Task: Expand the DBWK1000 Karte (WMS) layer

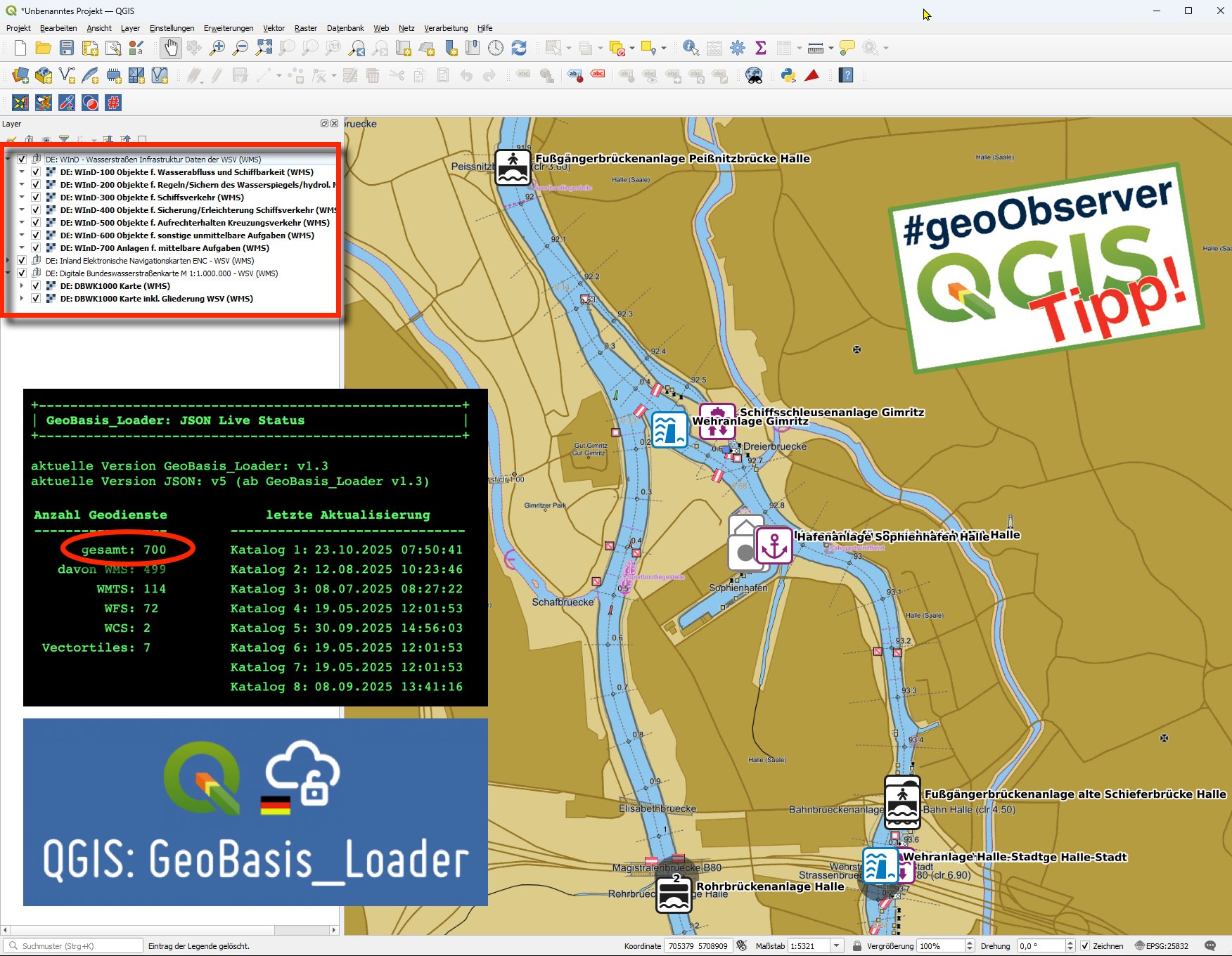Action: 22,286
